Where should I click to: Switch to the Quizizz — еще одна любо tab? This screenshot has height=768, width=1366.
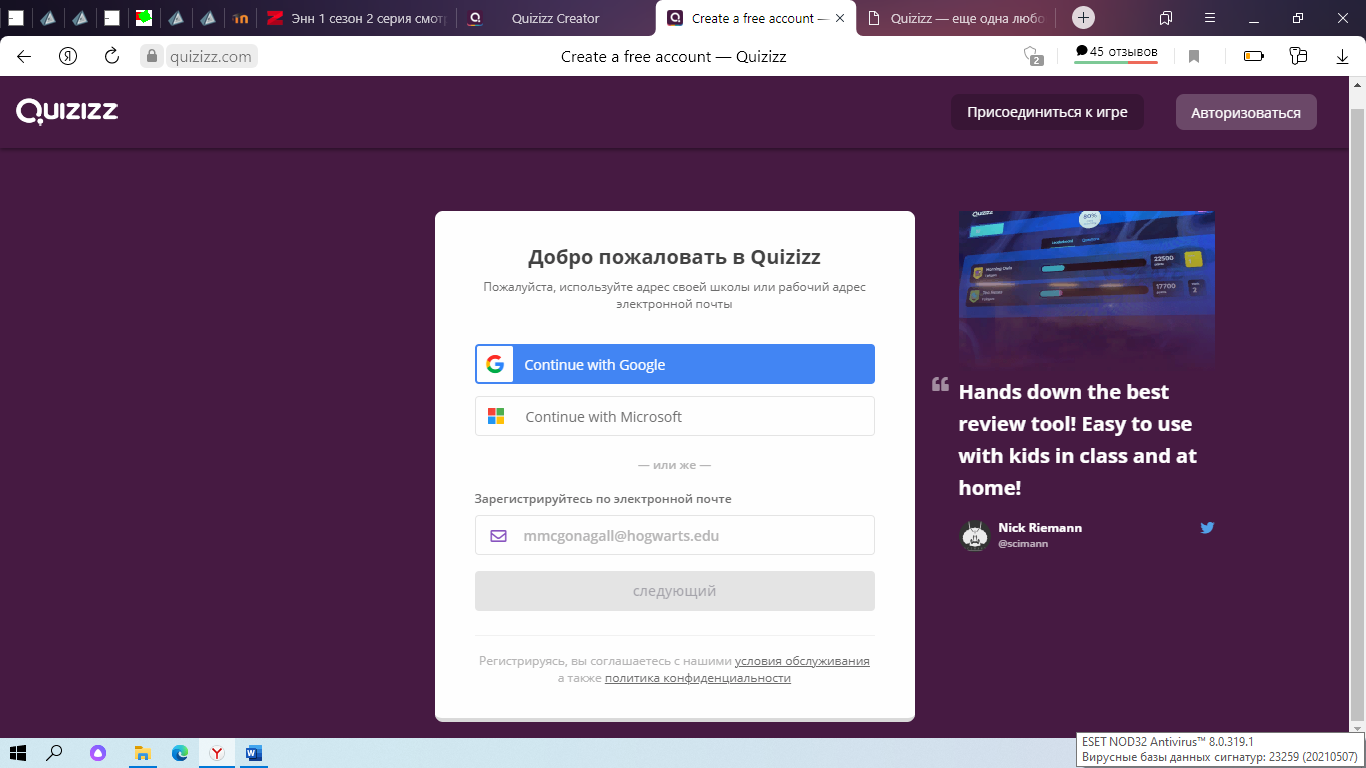956,18
